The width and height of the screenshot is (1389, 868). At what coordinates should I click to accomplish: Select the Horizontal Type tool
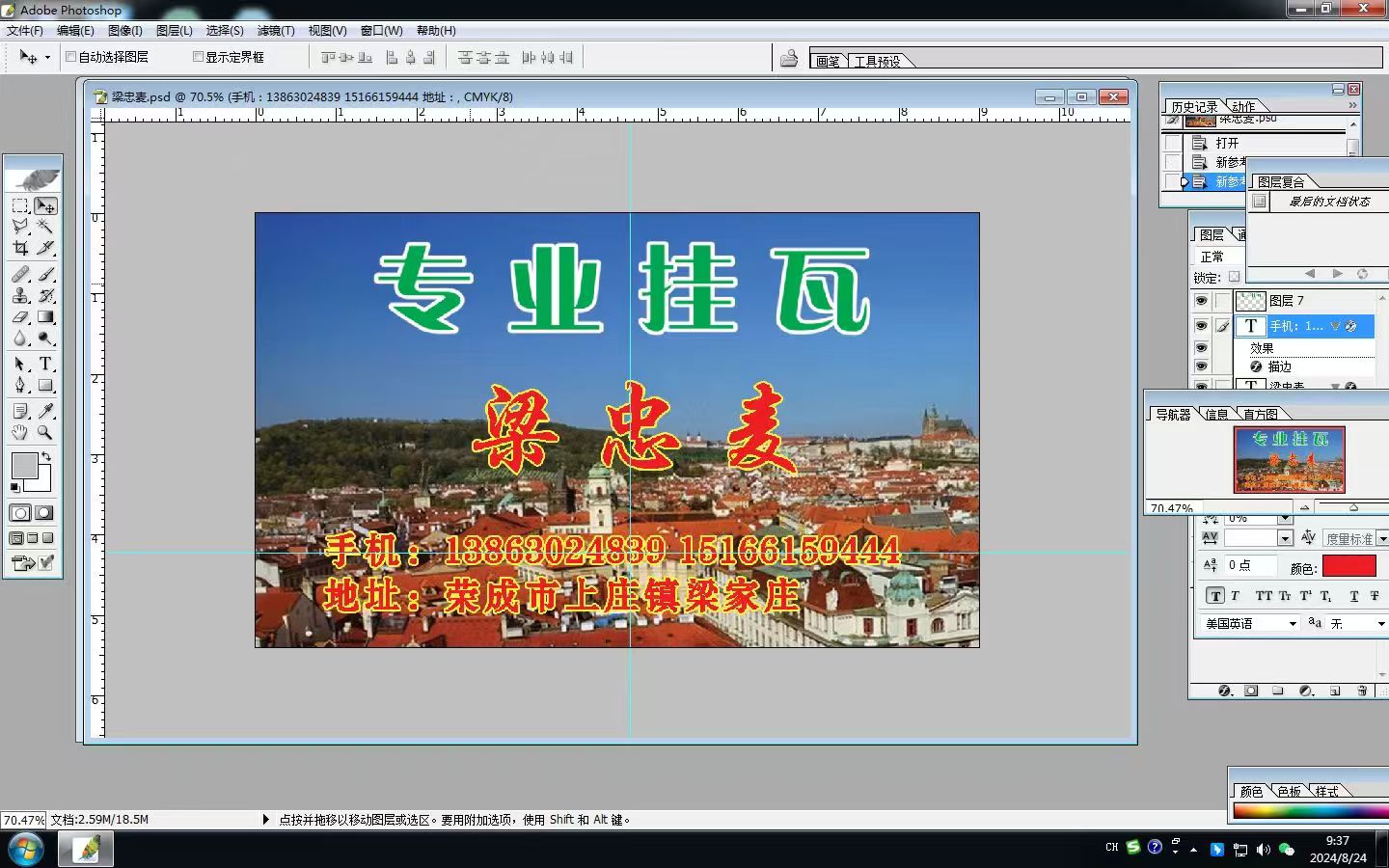coord(45,364)
